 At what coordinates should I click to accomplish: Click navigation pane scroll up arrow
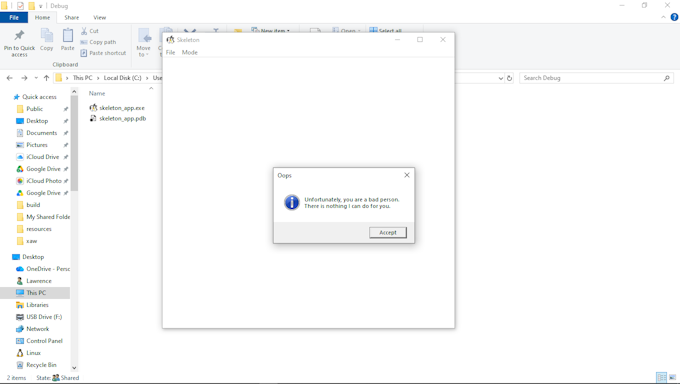[x=74, y=92]
